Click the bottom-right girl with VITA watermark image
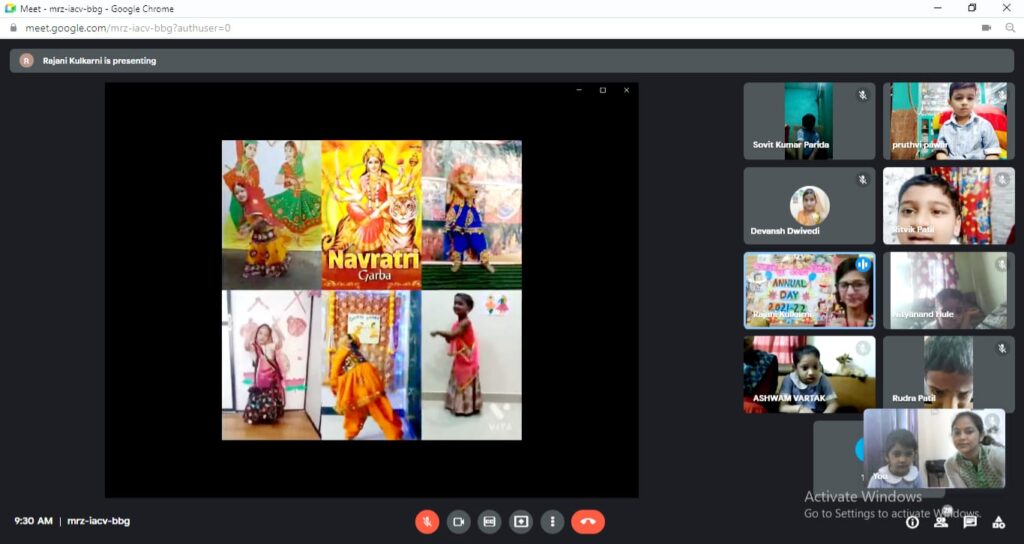The height and width of the screenshot is (544, 1024). (x=472, y=365)
